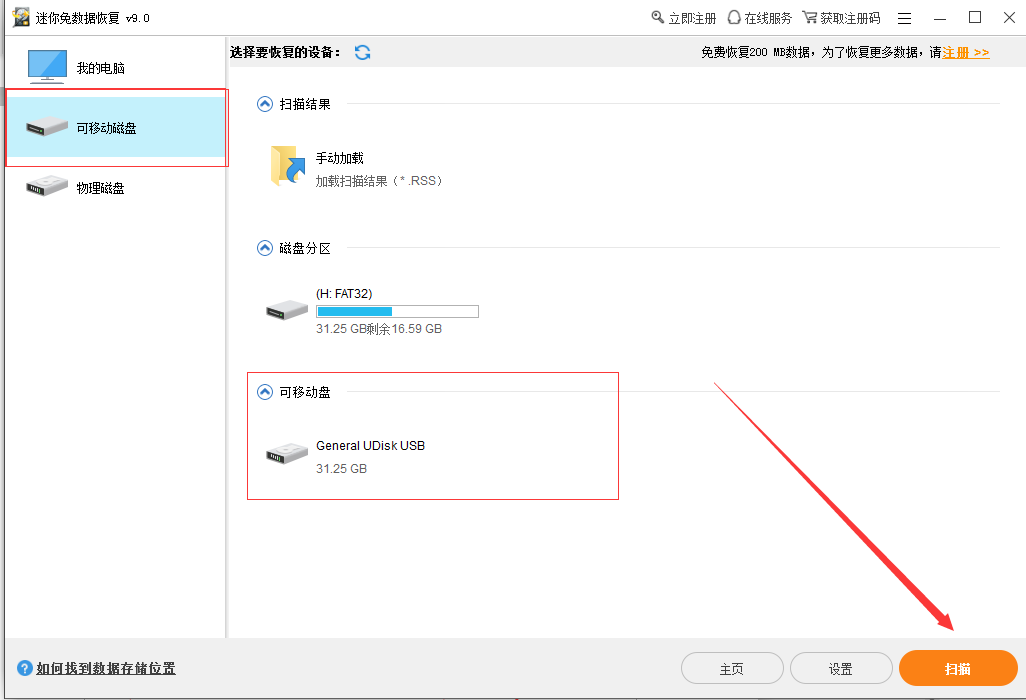The height and width of the screenshot is (700, 1026).
Task: Switch to 可移动磁盘 tab
Action: [115, 127]
